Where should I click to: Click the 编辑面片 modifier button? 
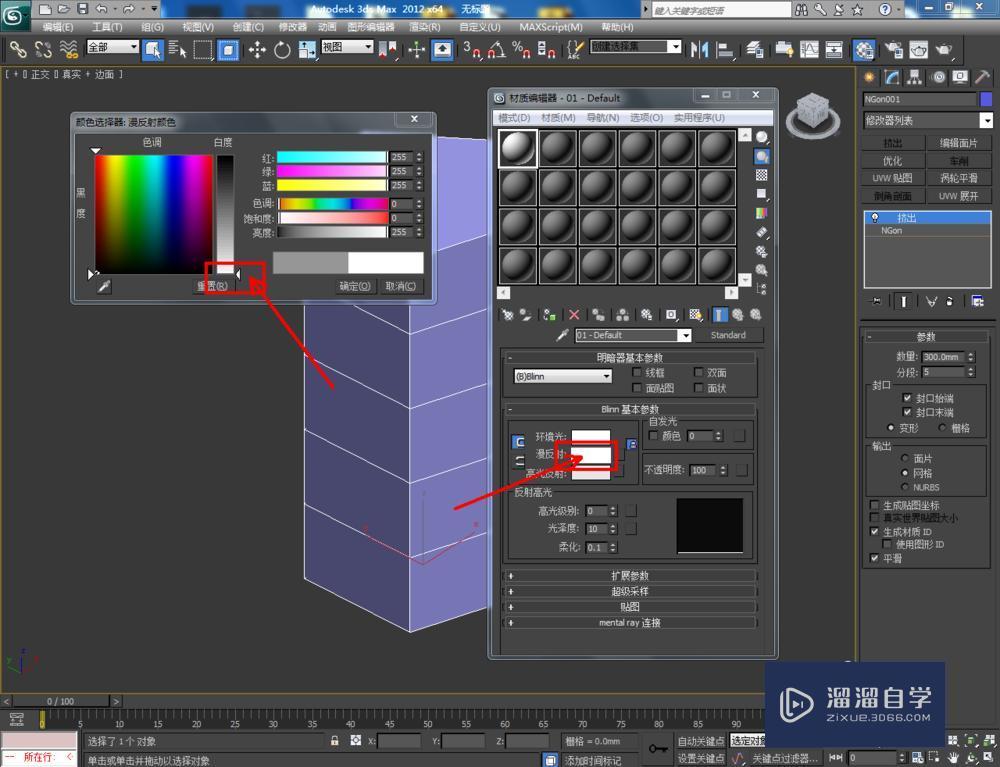(x=959, y=143)
